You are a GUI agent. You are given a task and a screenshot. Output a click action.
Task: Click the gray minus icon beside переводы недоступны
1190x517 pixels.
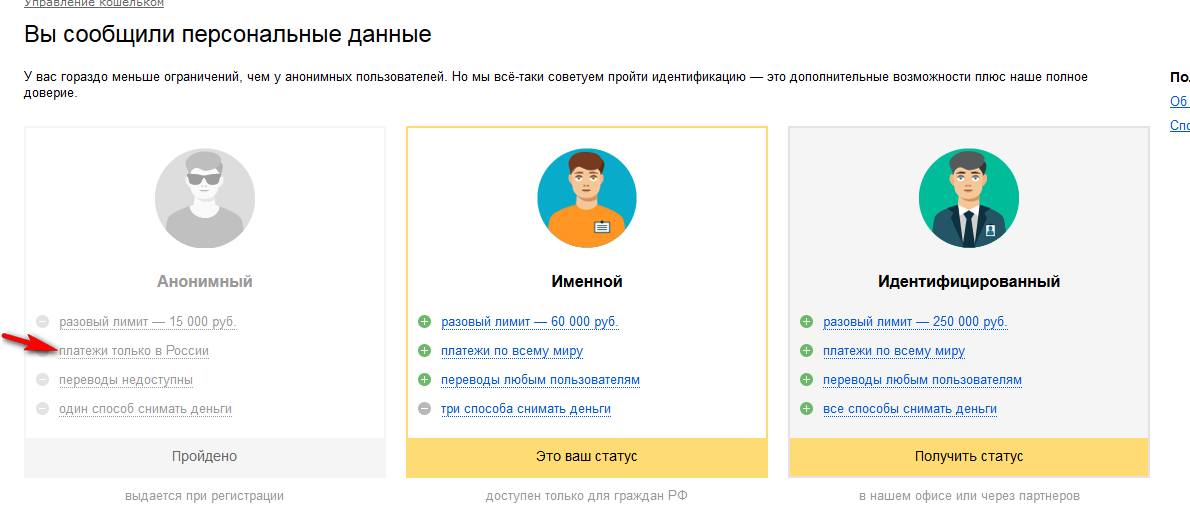[x=42, y=380]
